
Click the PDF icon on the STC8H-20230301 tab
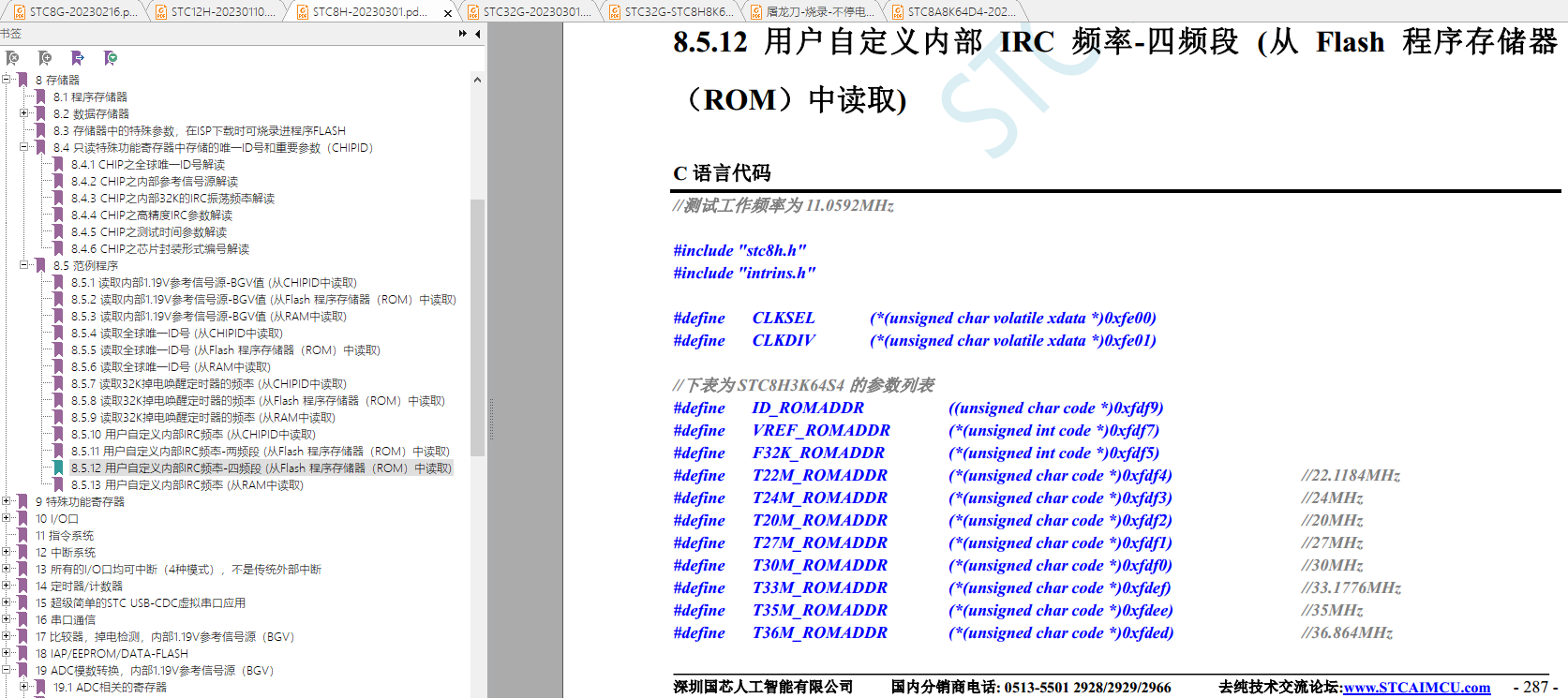pos(302,12)
